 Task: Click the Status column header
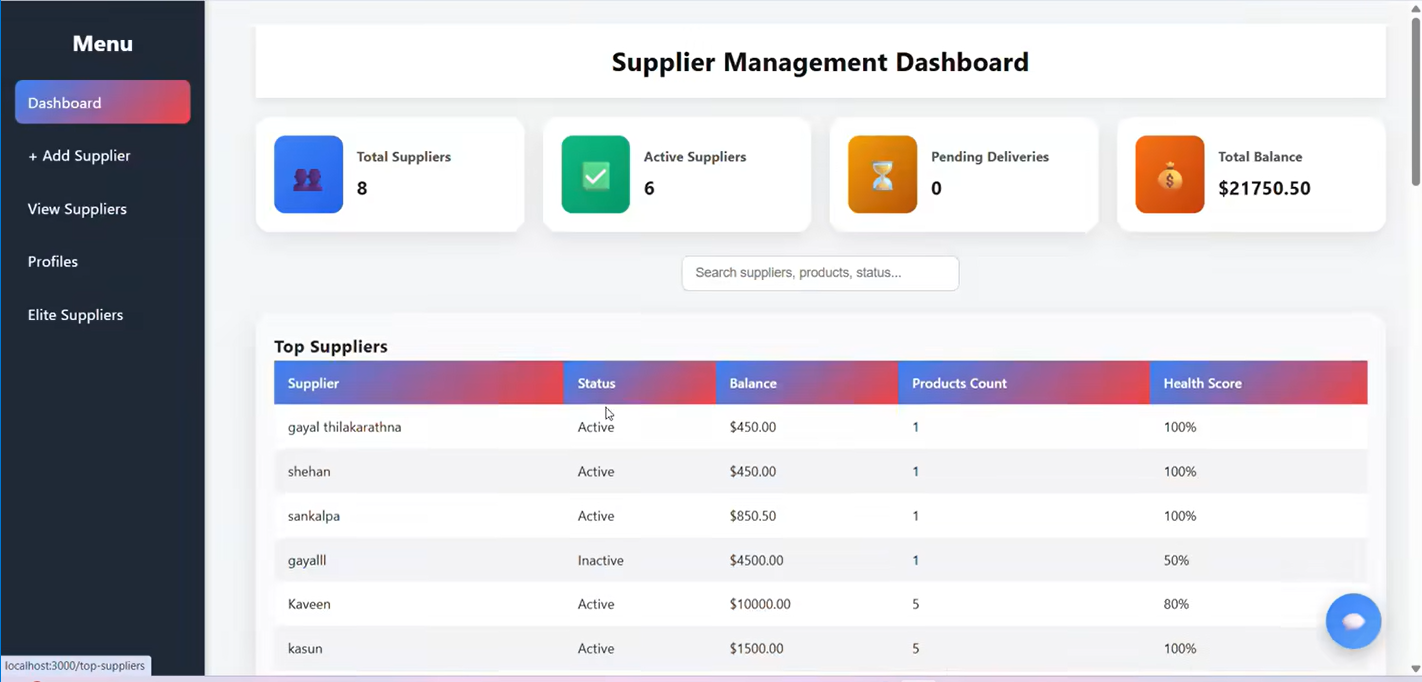tap(596, 384)
